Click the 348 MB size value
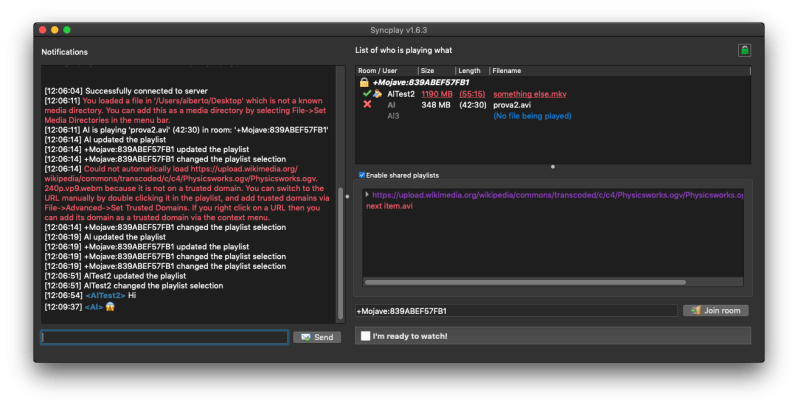Screen dimensions: 798x407 coord(437,105)
